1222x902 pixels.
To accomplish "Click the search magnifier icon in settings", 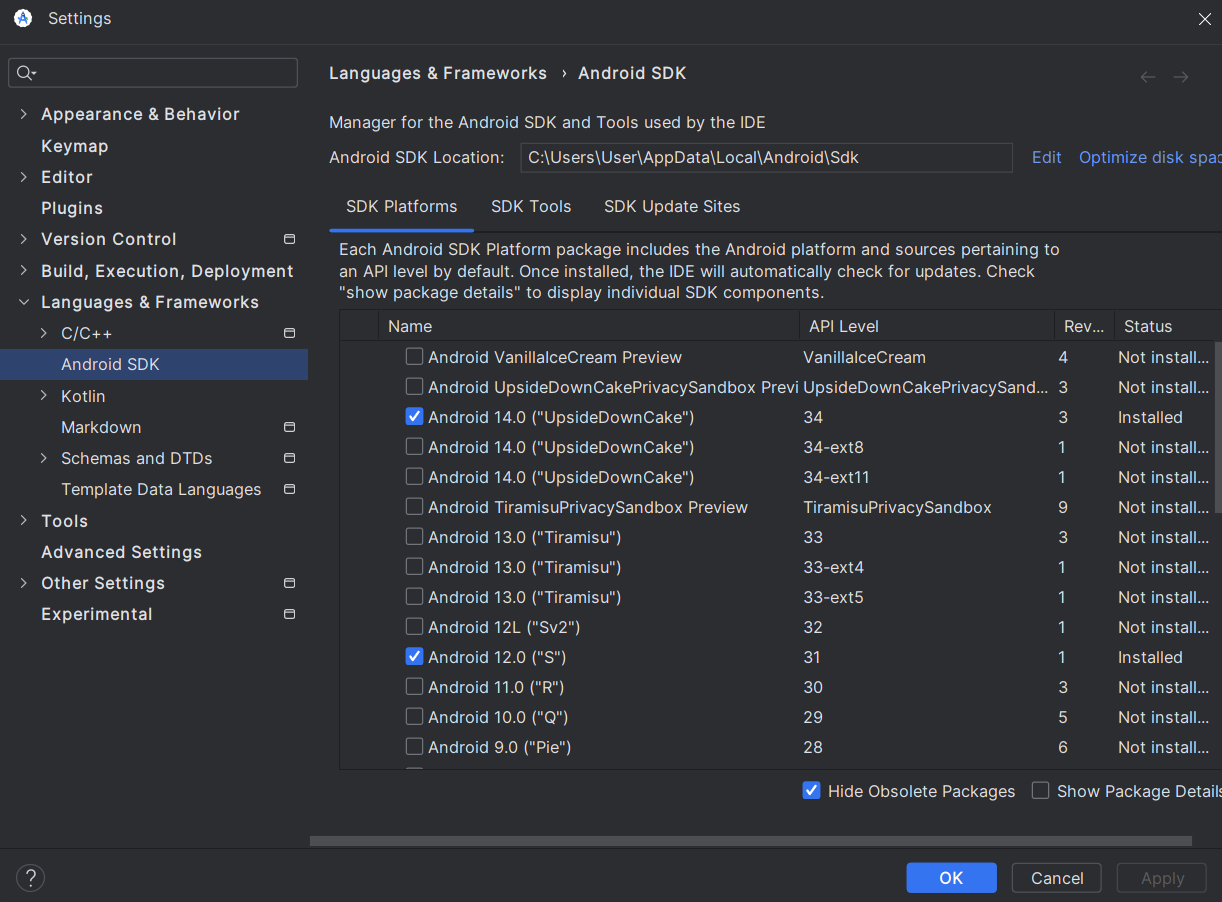I will [25, 73].
